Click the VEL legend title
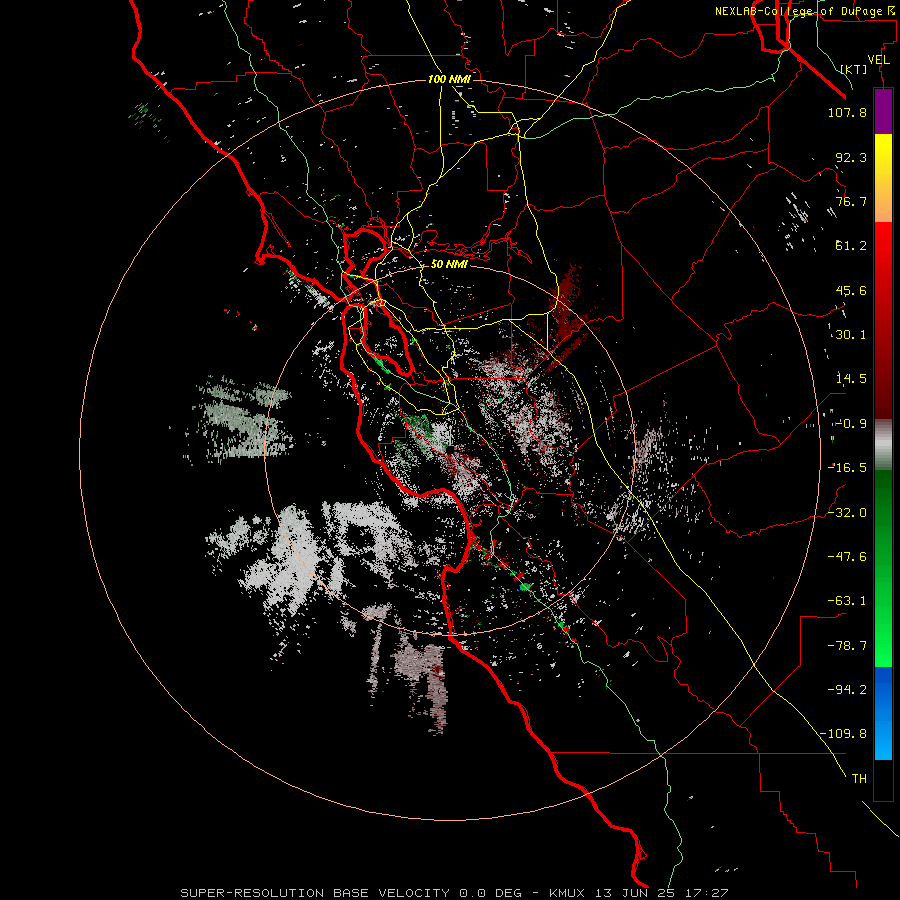 click(878, 60)
